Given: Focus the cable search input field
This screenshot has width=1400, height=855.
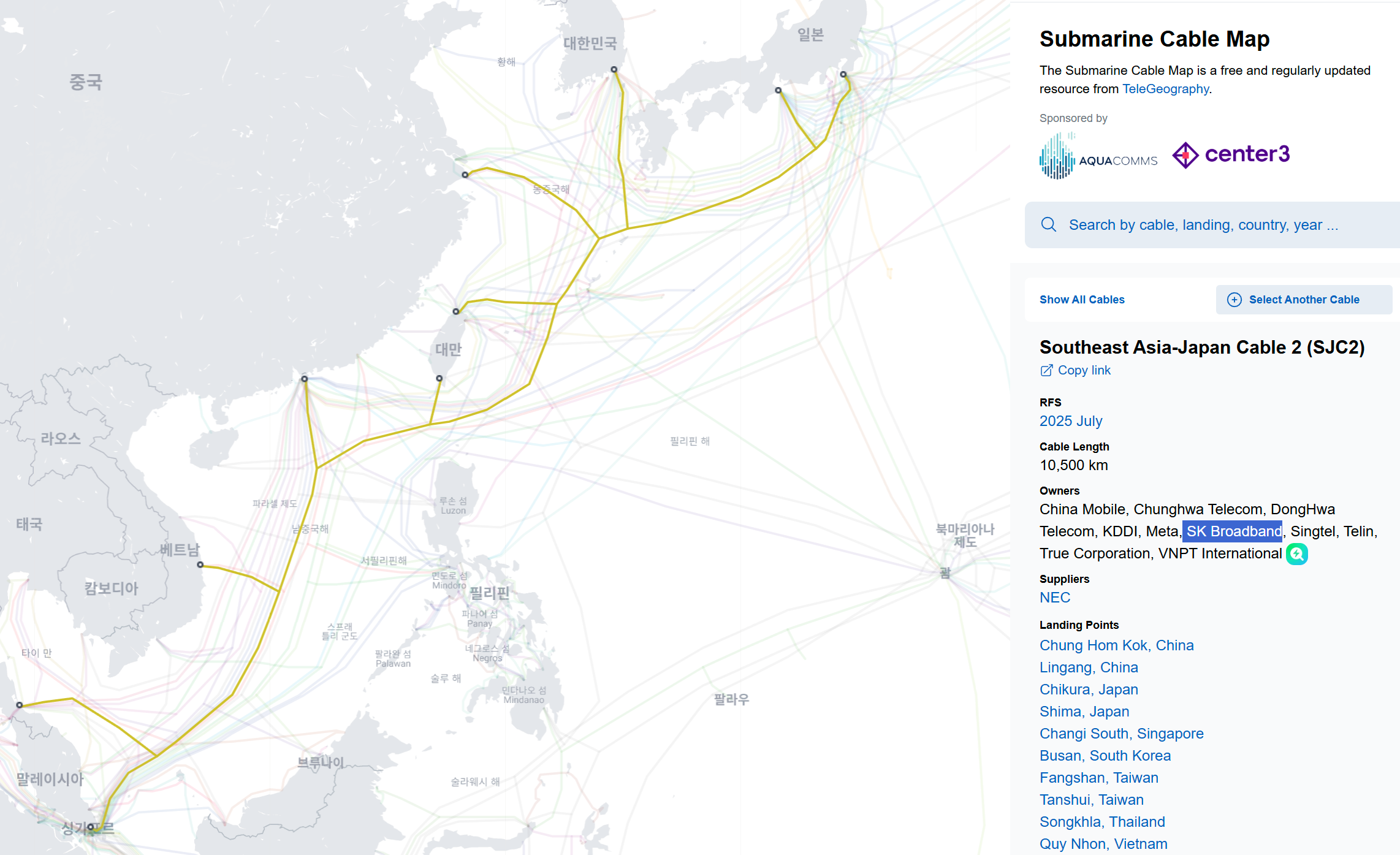Looking at the screenshot, I should (x=1212, y=225).
